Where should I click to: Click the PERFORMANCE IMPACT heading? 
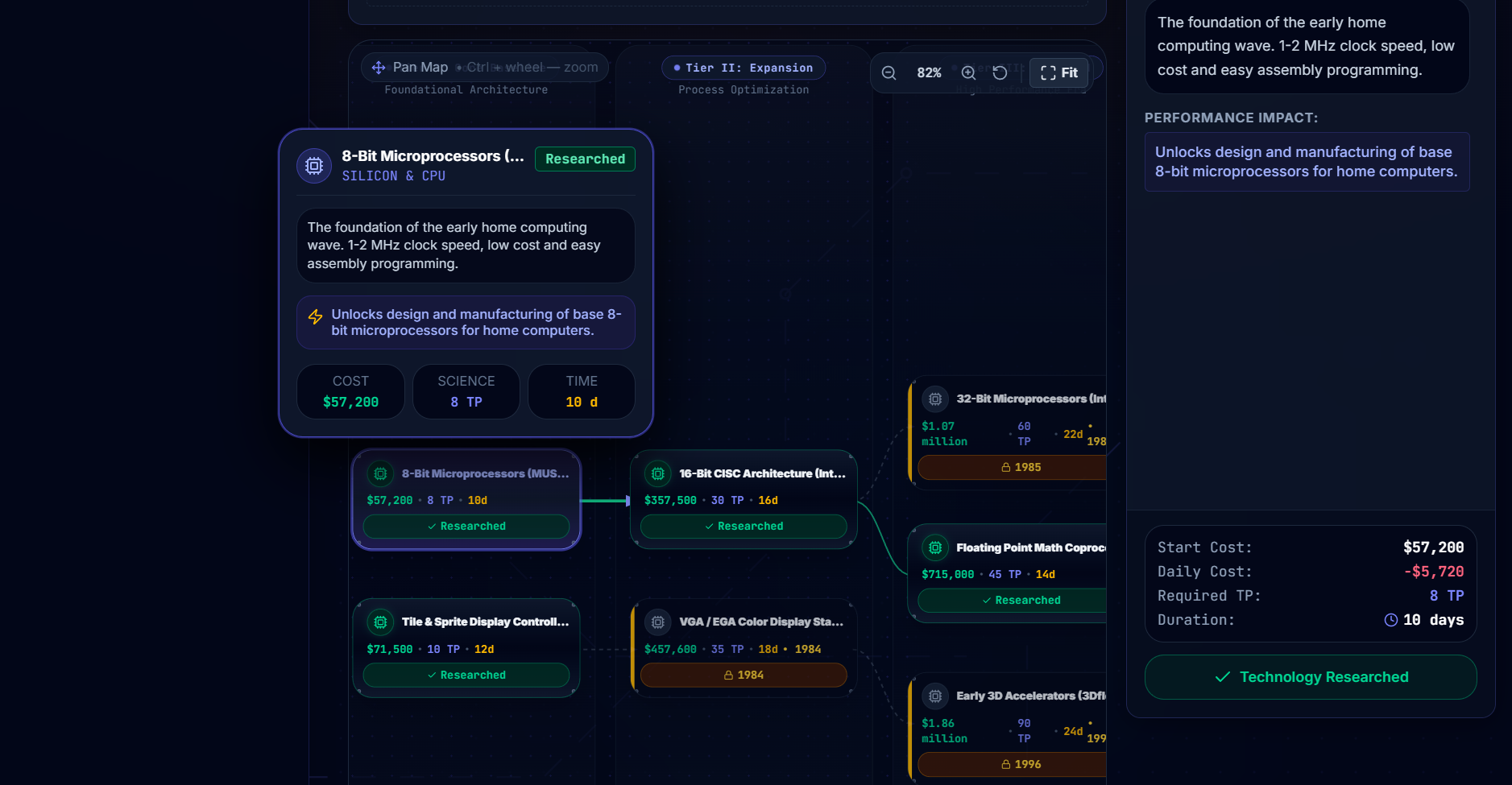(1232, 118)
